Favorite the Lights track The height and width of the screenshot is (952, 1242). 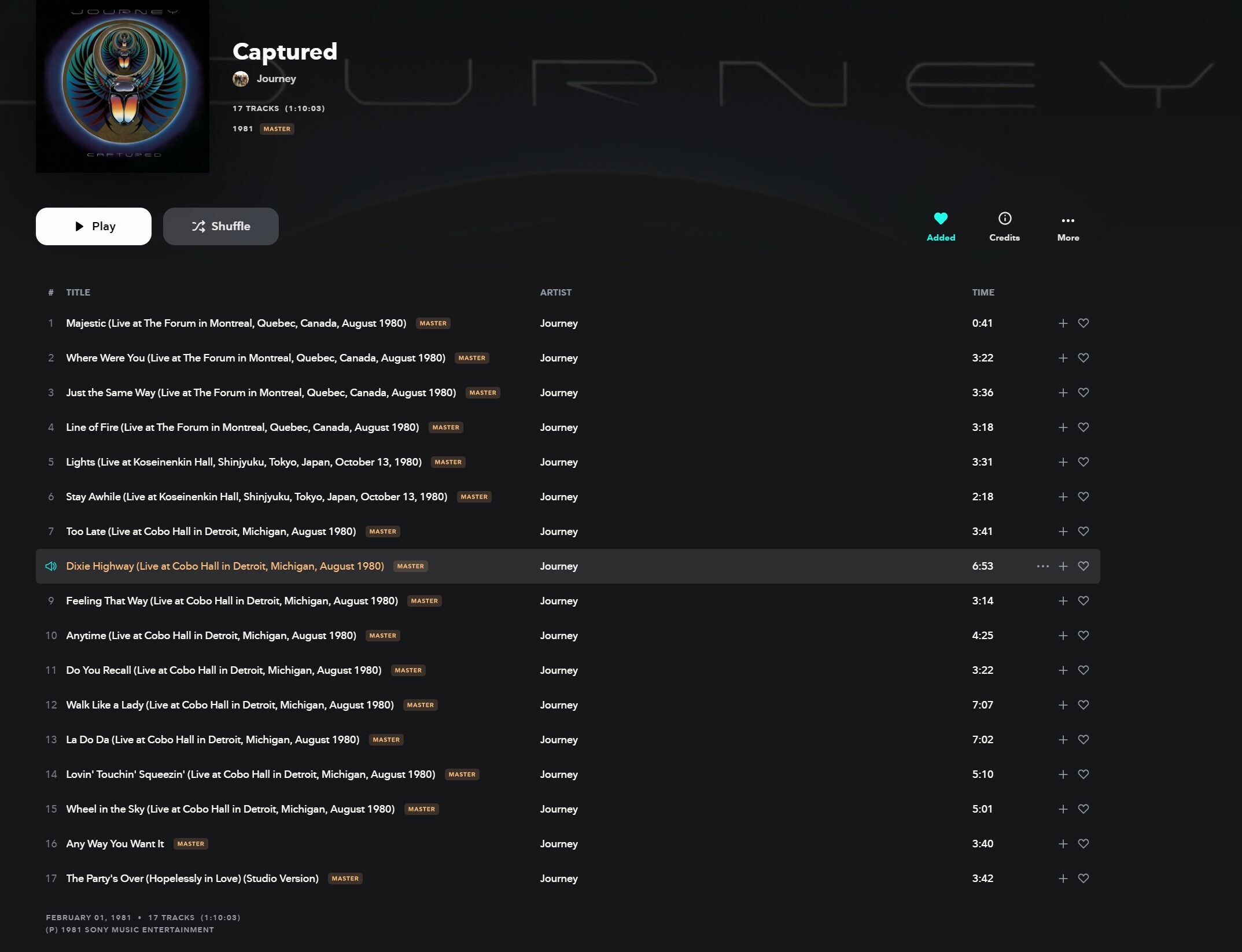(x=1083, y=462)
